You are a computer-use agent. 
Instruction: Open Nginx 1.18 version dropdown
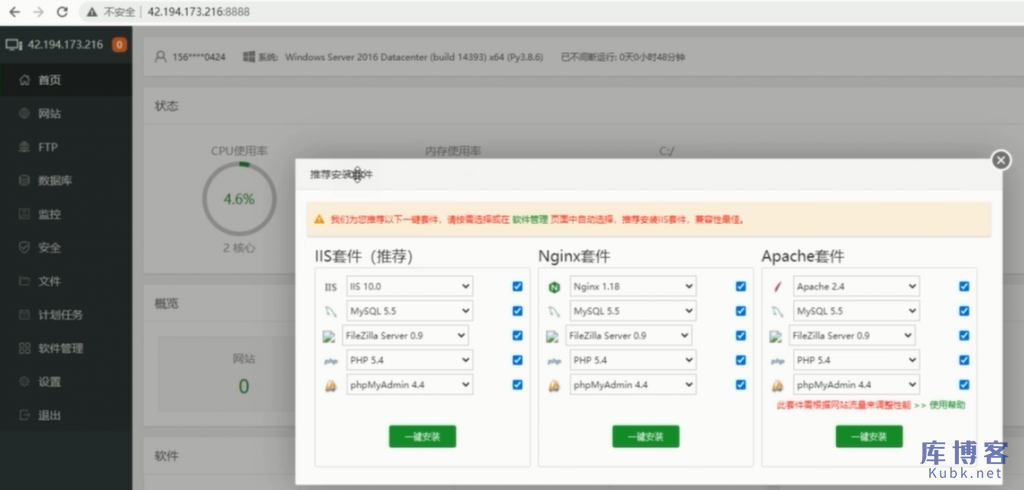click(x=633, y=286)
